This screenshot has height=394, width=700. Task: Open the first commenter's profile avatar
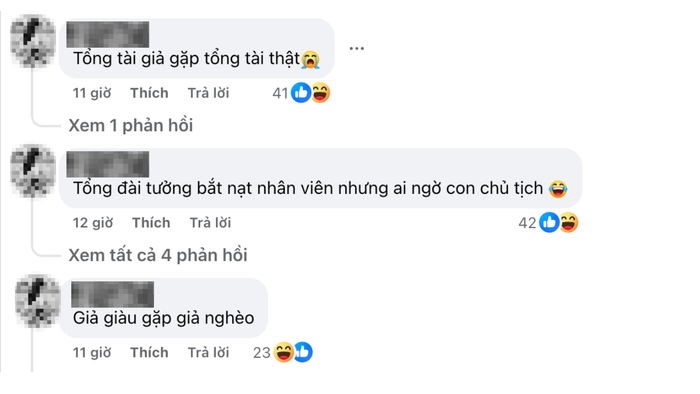33,41
